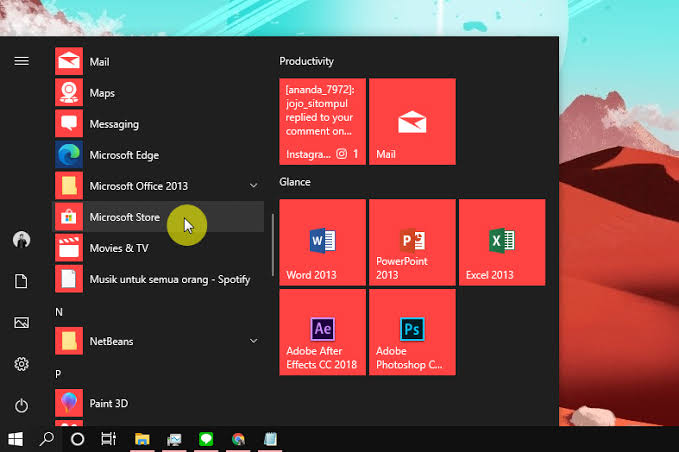Jump to letter P section header

pyautogui.click(x=58, y=374)
